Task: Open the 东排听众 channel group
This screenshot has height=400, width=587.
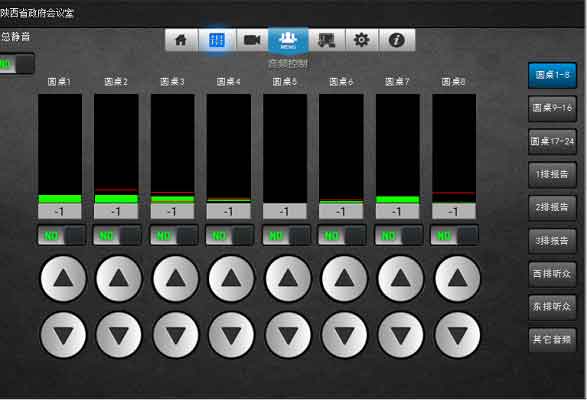Action: point(552,307)
